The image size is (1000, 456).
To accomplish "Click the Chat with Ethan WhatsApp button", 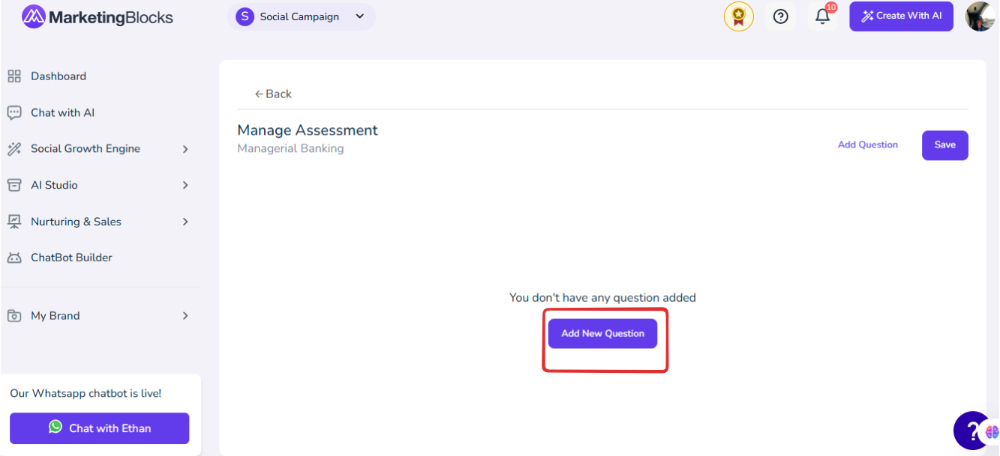I will point(99,428).
